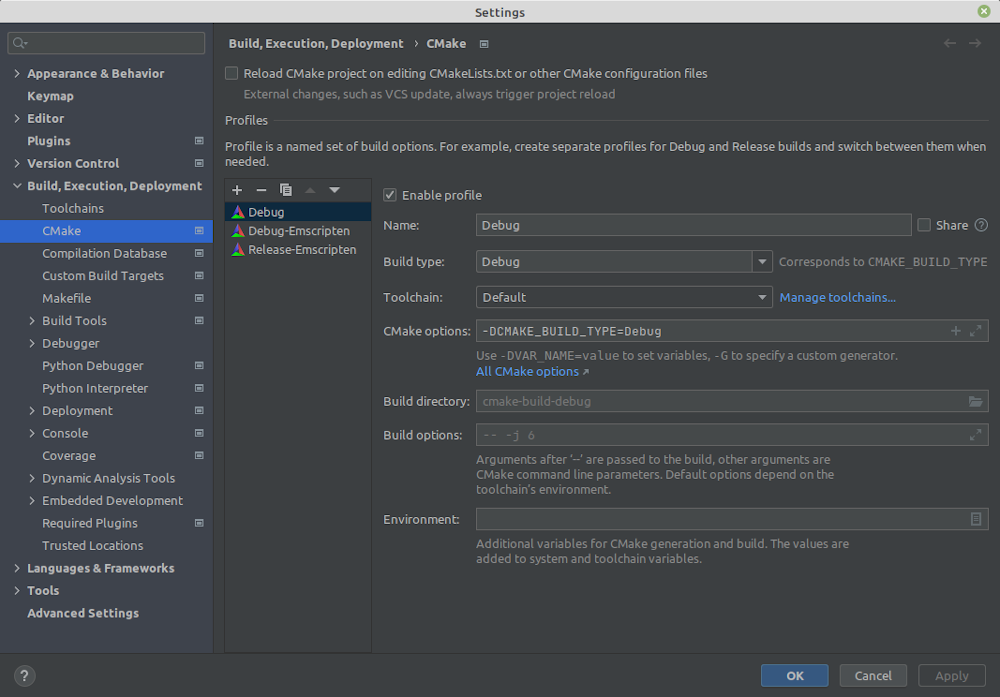Click the Cancel button
1000x697 pixels.
click(873, 676)
